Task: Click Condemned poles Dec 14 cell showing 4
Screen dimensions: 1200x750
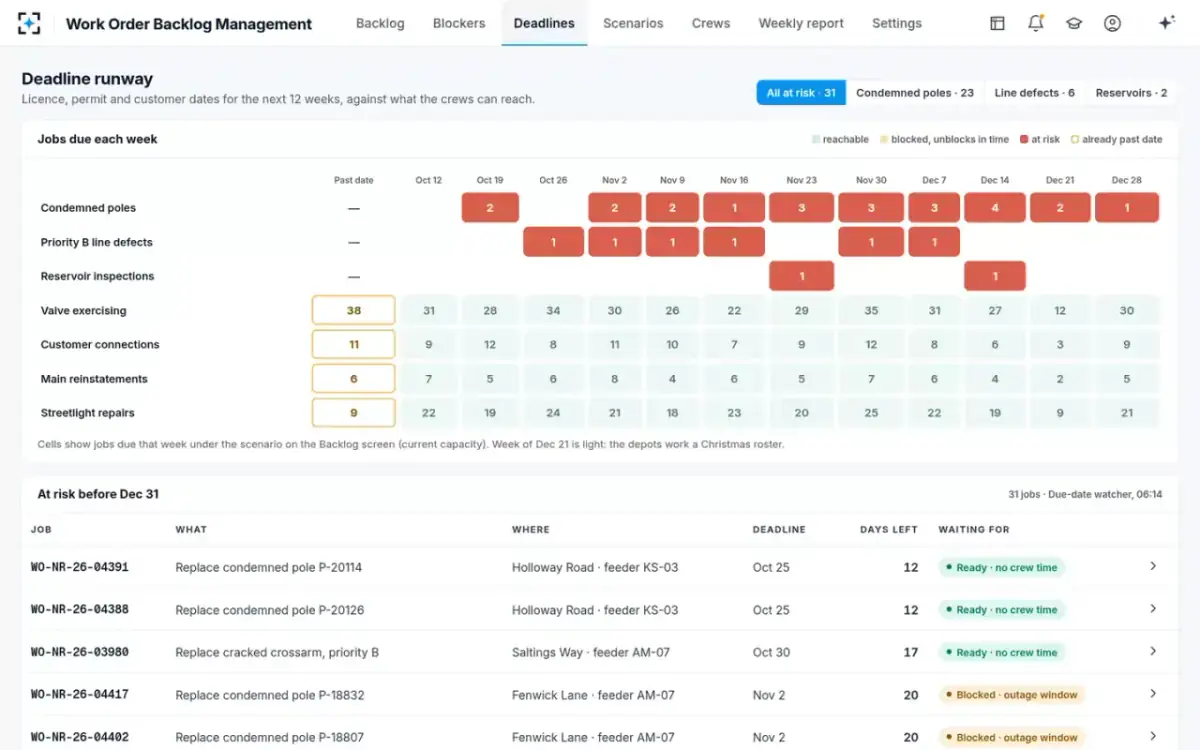Action: pyautogui.click(x=995, y=208)
